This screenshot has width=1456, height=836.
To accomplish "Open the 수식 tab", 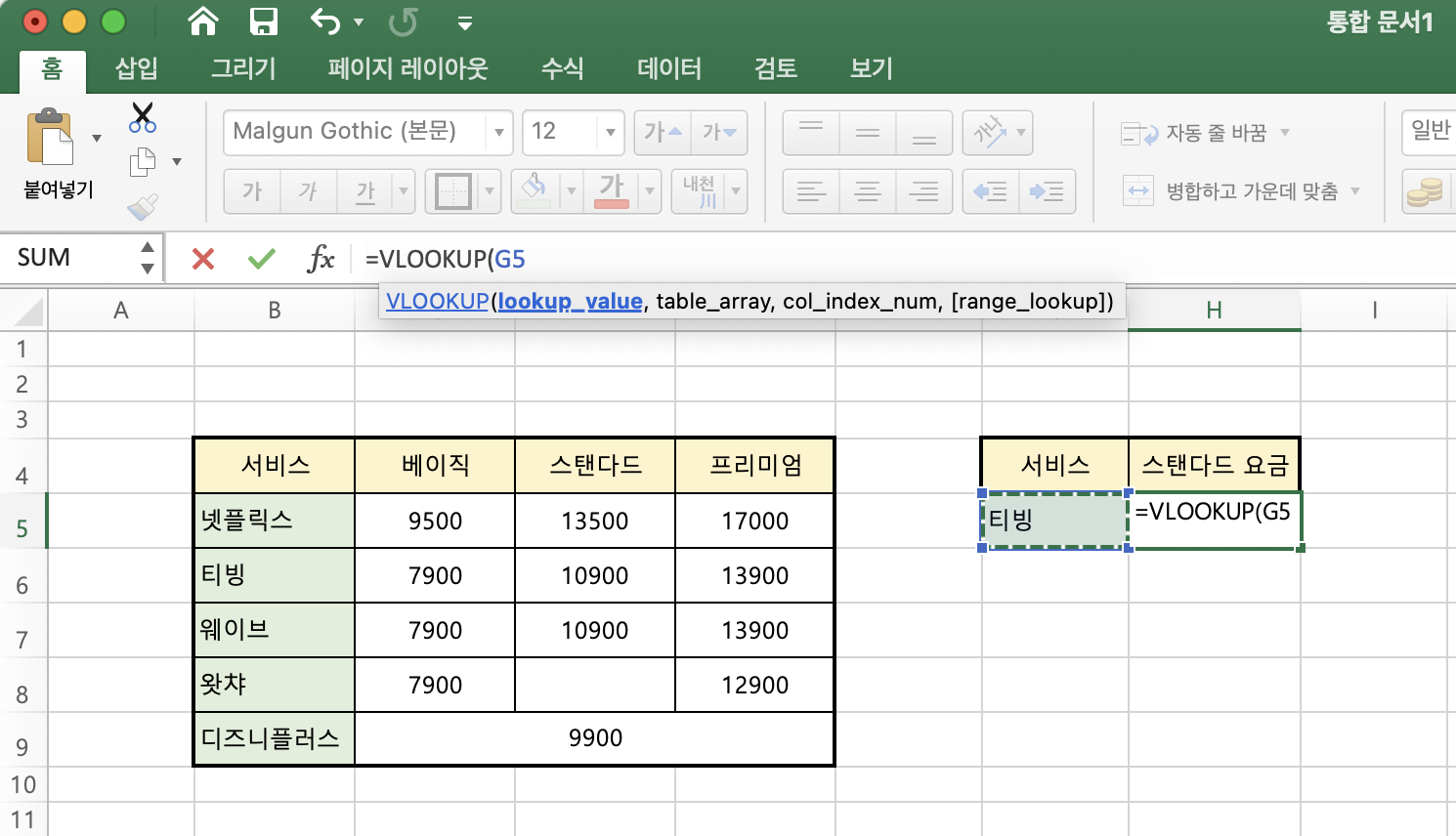I will (563, 68).
